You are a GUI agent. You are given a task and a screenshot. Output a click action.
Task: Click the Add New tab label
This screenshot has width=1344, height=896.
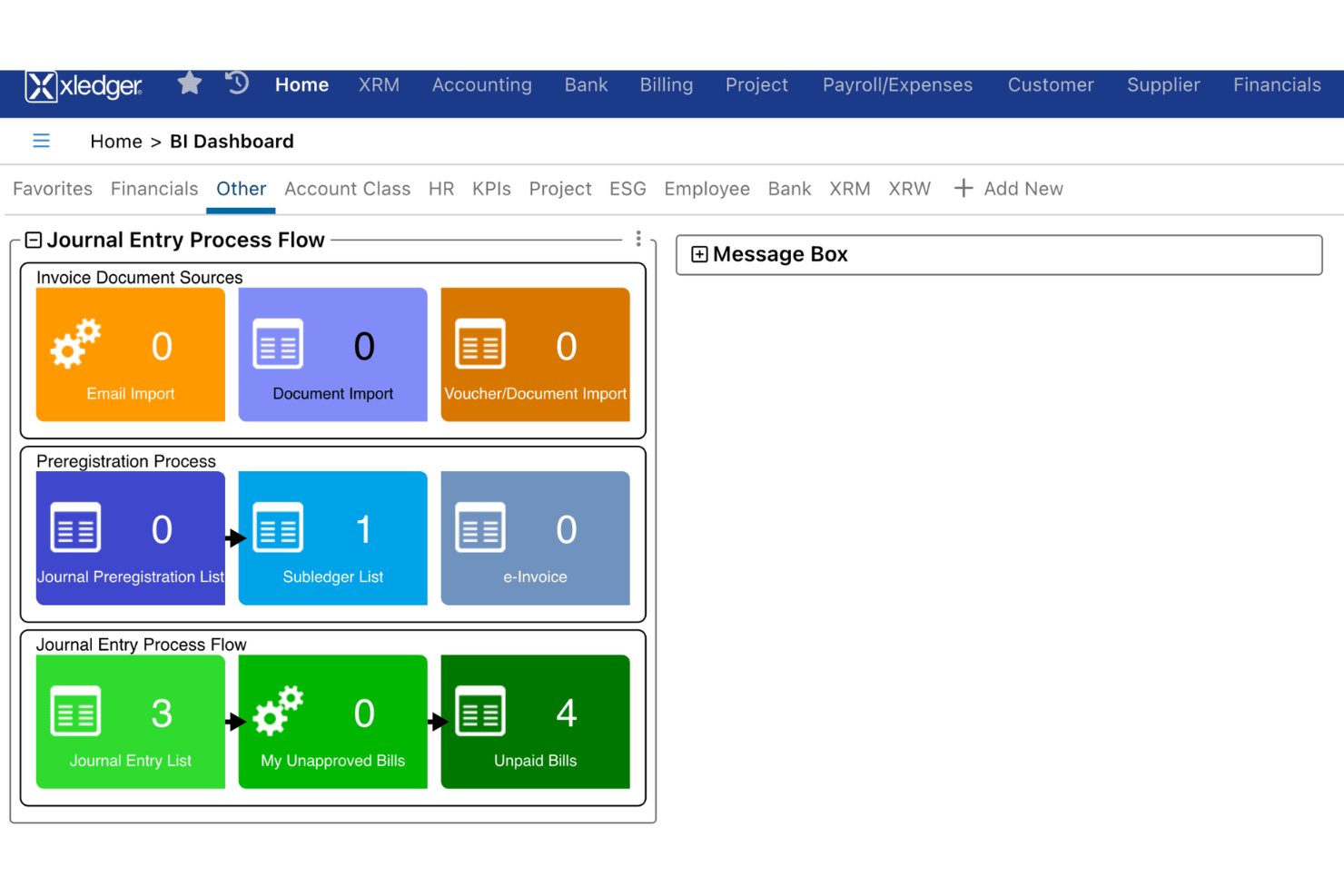(x=1023, y=189)
